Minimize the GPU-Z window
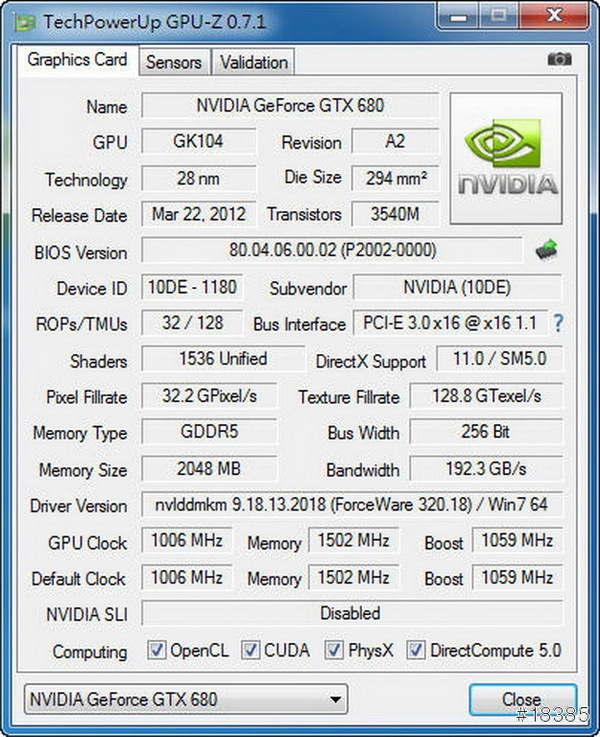The width and height of the screenshot is (600, 737). pos(458,16)
